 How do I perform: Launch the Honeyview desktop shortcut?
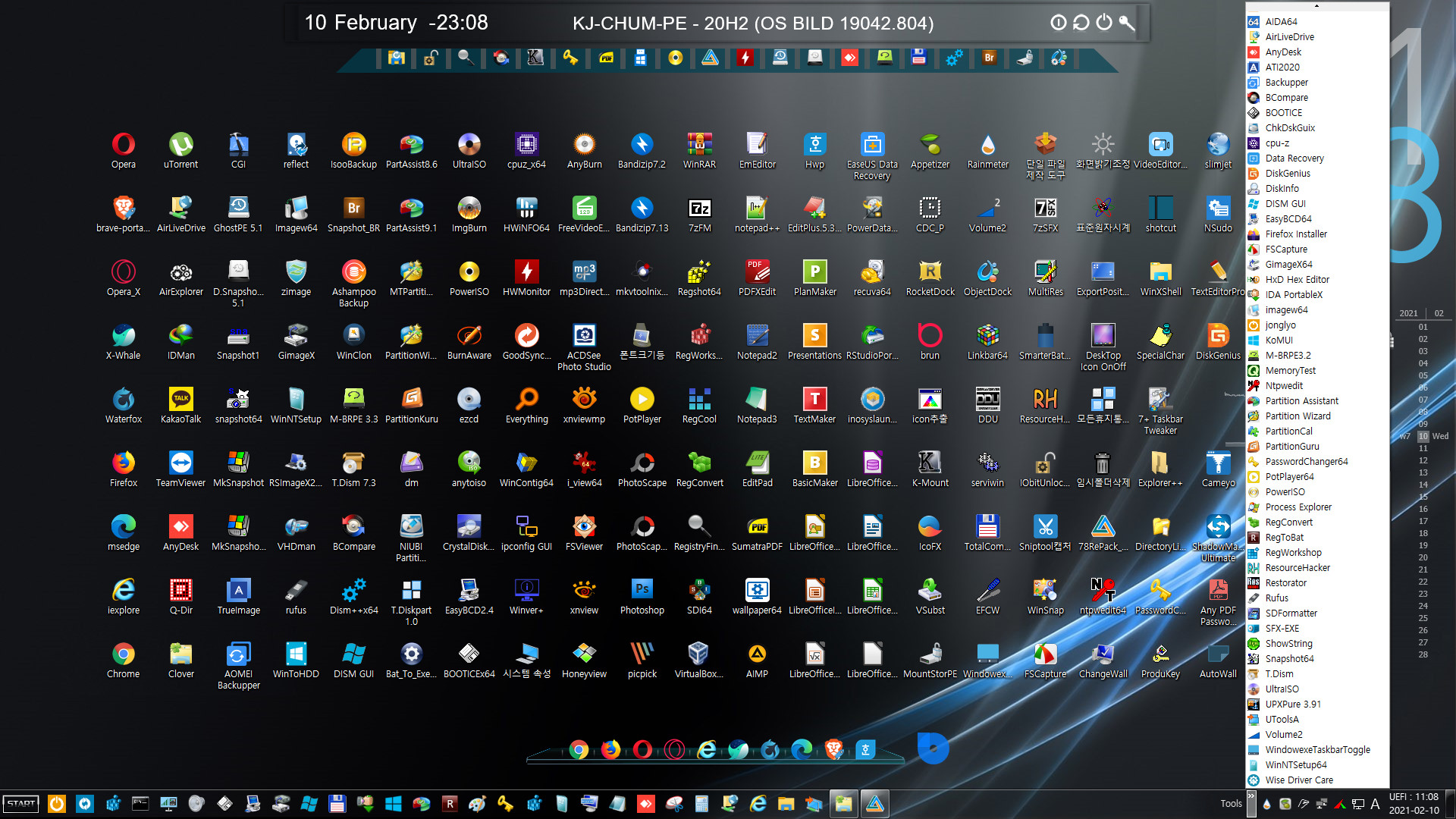click(x=584, y=660)
